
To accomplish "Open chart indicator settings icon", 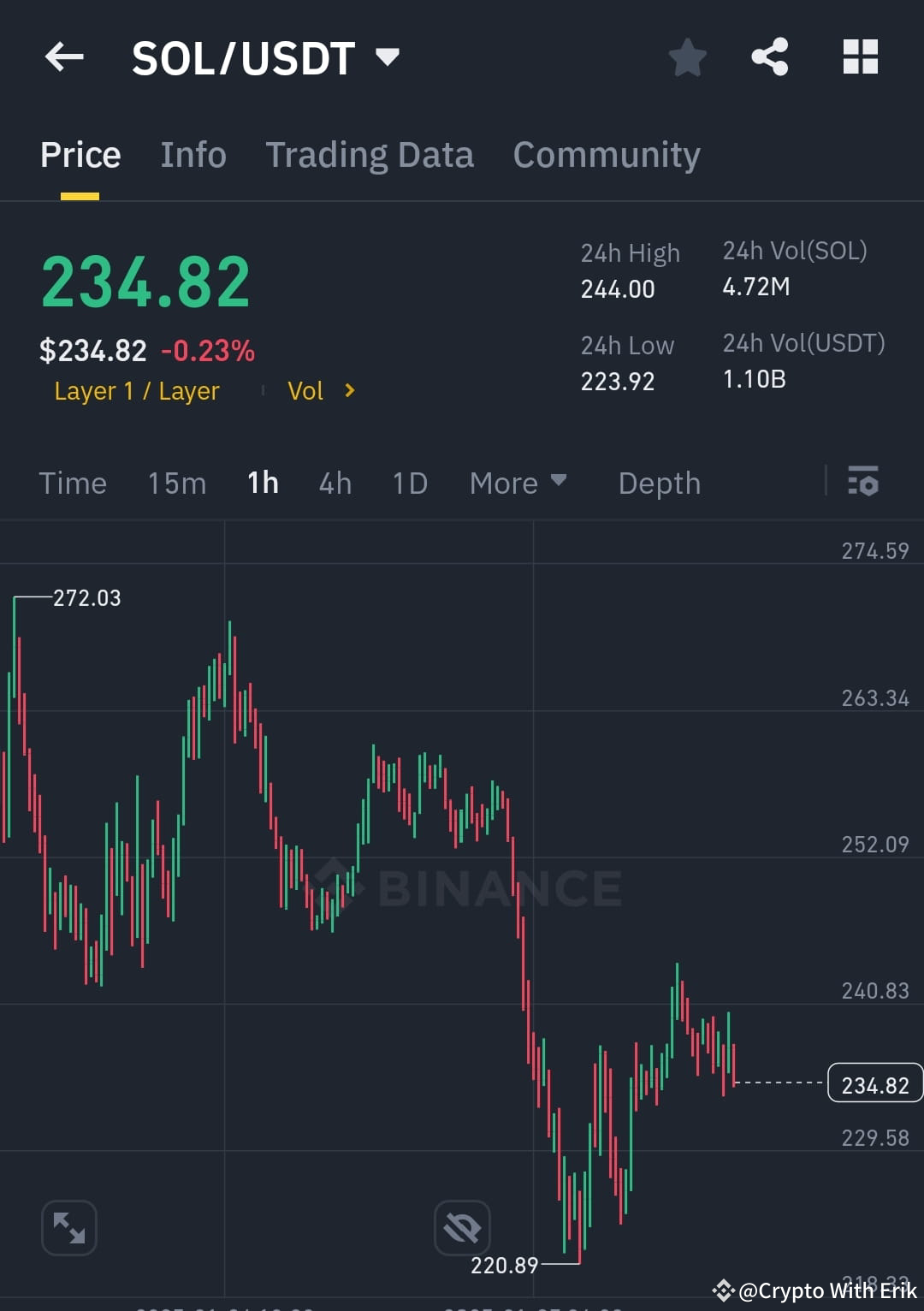I will [x=863, y=483].
